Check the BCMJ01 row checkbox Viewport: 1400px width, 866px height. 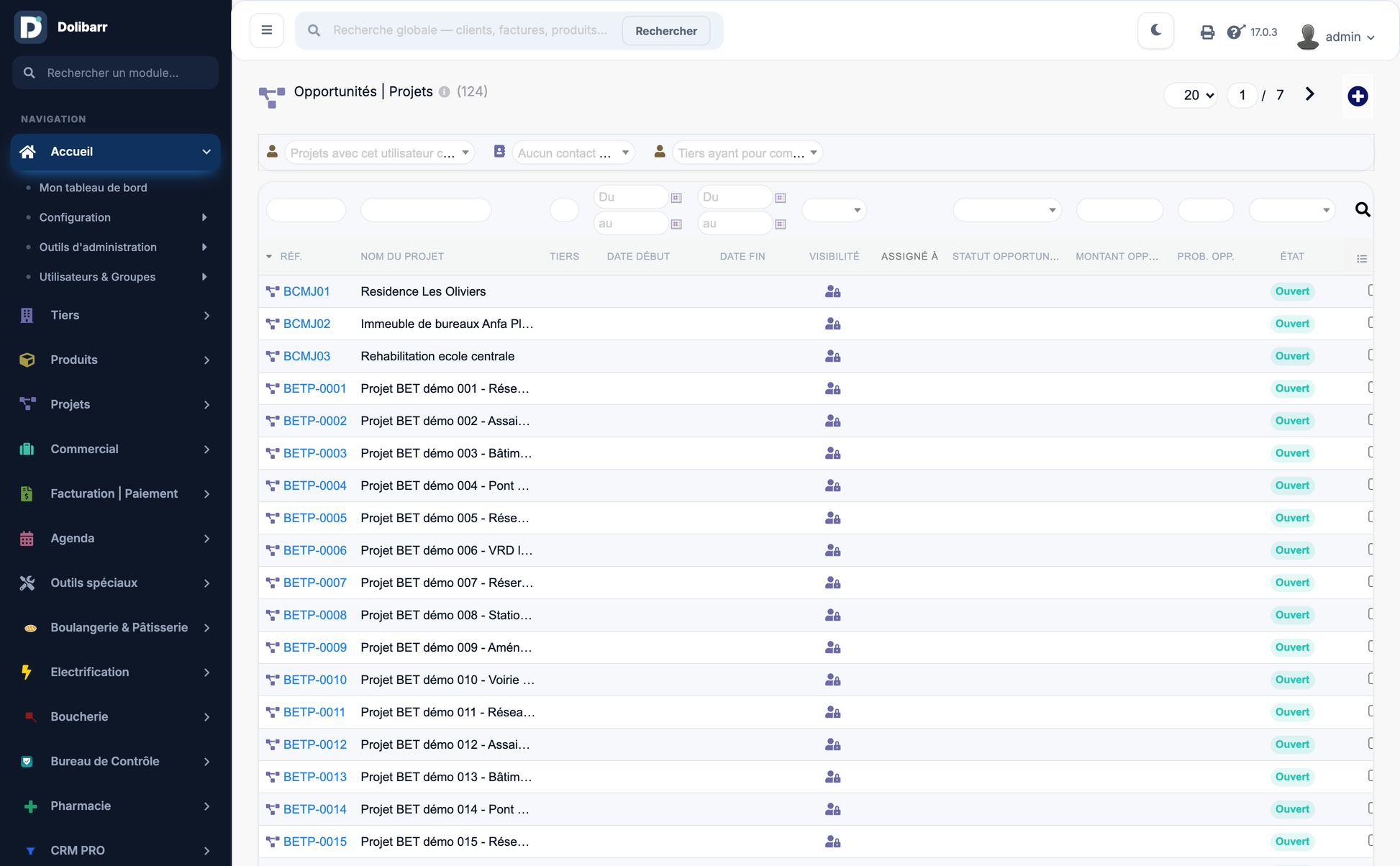[x=1371, y=290]
